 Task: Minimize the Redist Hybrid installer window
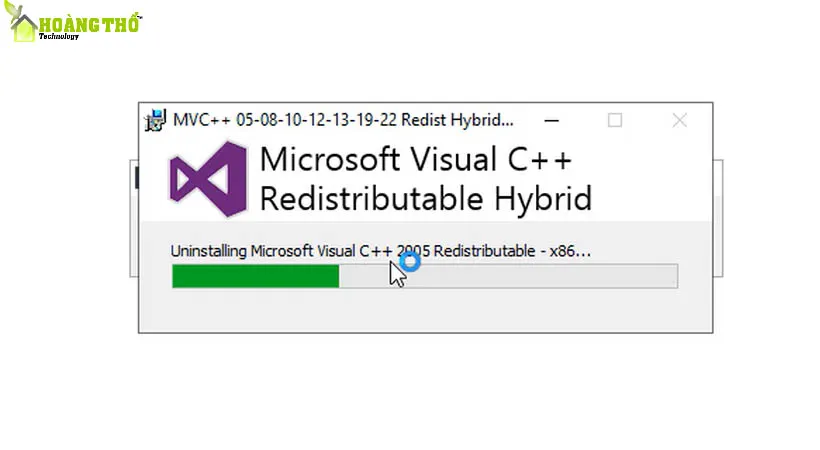click(x=552, y=120)
